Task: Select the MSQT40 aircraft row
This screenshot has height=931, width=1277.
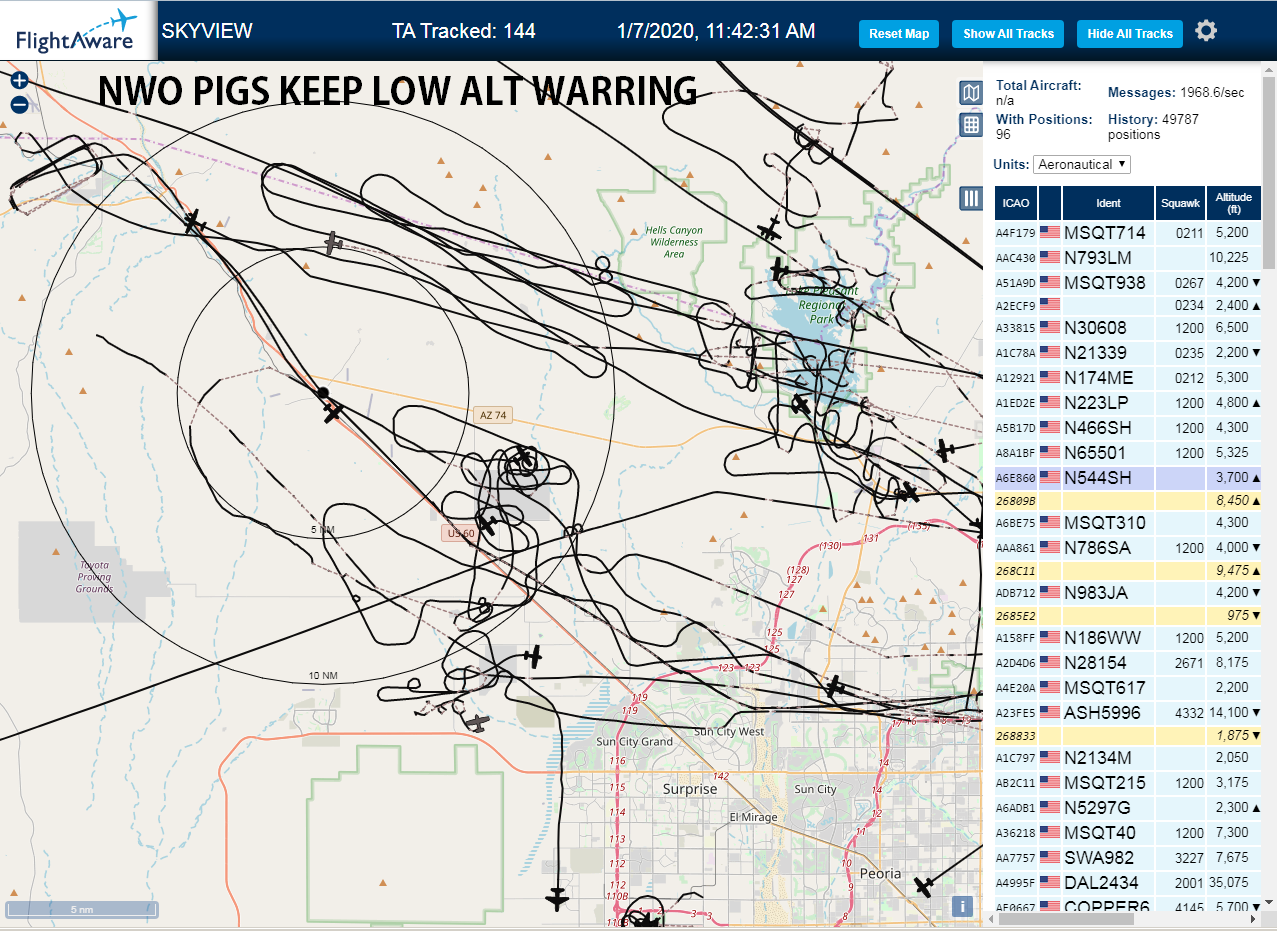Action: [1128, 832]
